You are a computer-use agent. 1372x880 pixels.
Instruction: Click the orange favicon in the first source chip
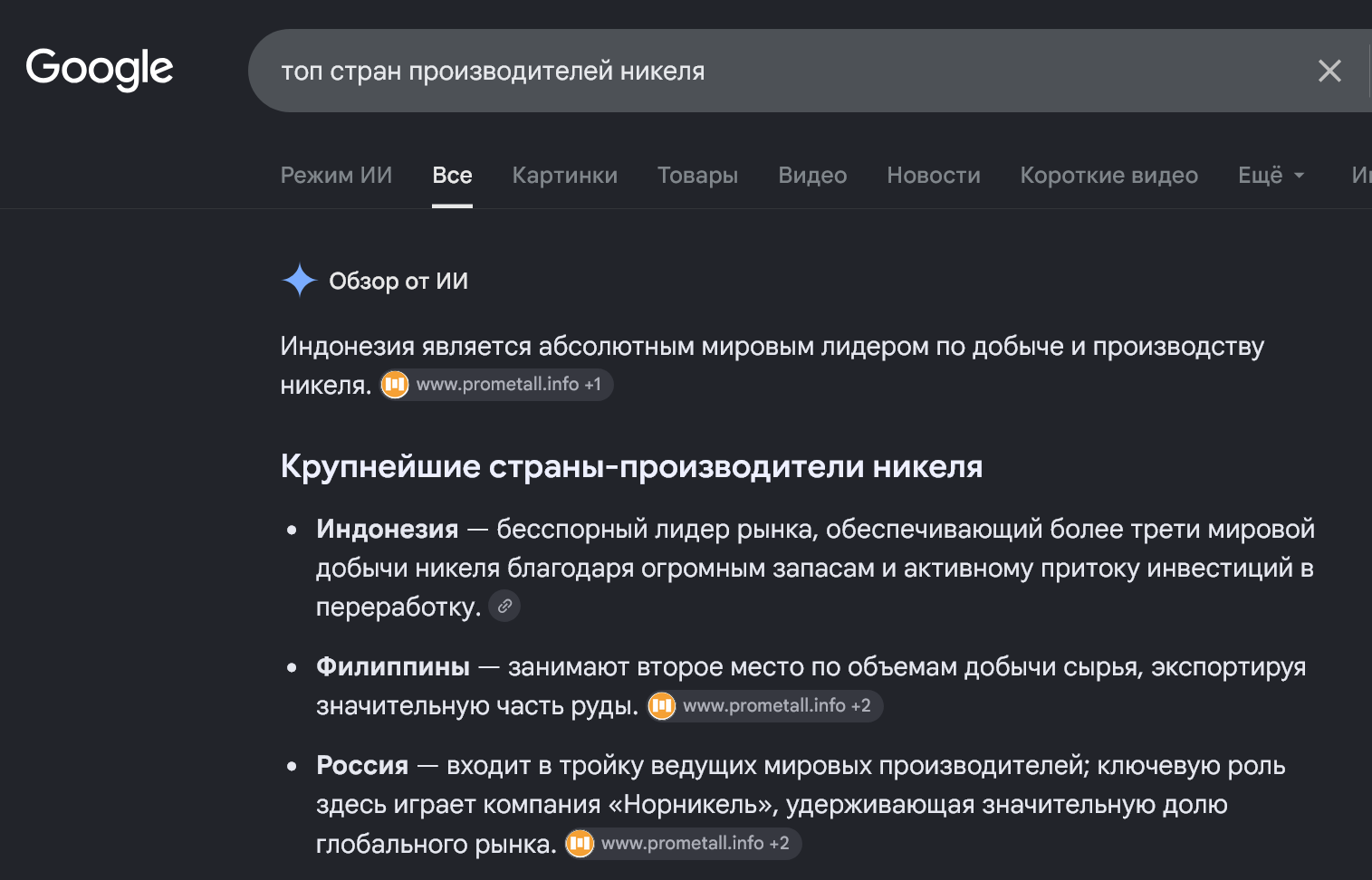tap(394, 385)
